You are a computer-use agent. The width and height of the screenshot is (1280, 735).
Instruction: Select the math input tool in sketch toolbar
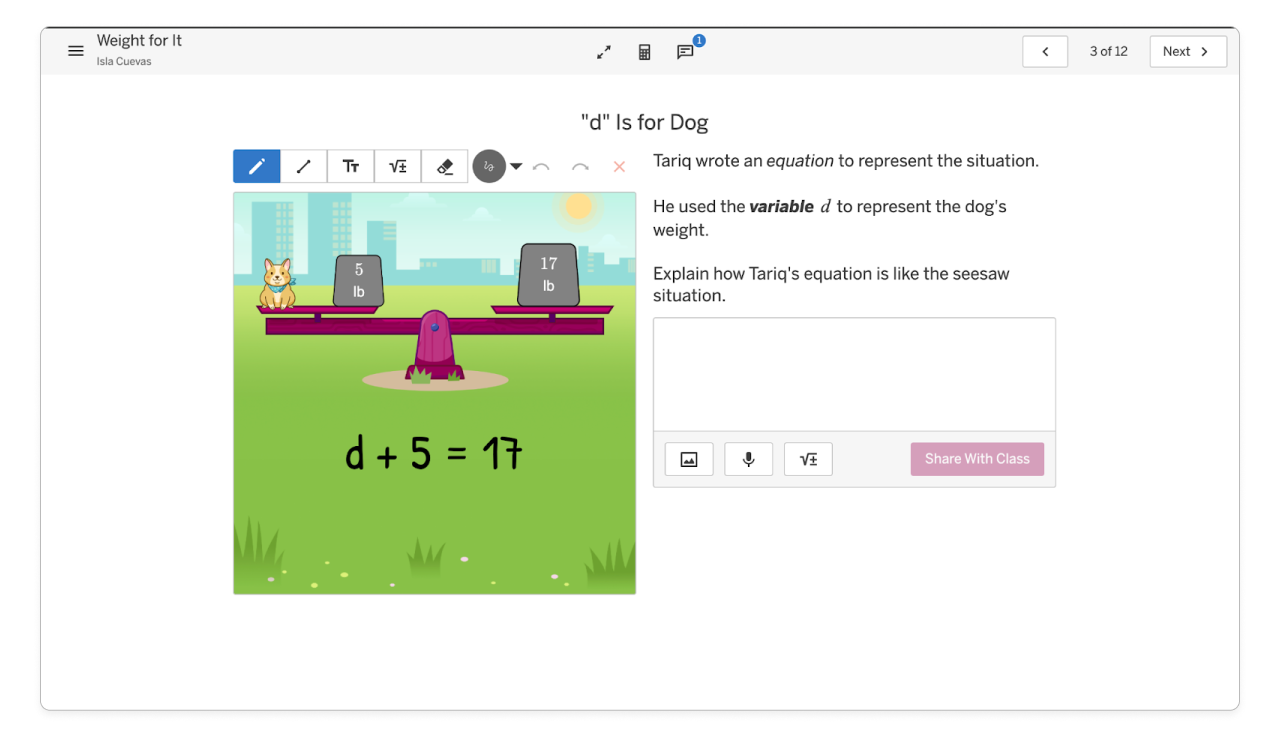(398, 167)
